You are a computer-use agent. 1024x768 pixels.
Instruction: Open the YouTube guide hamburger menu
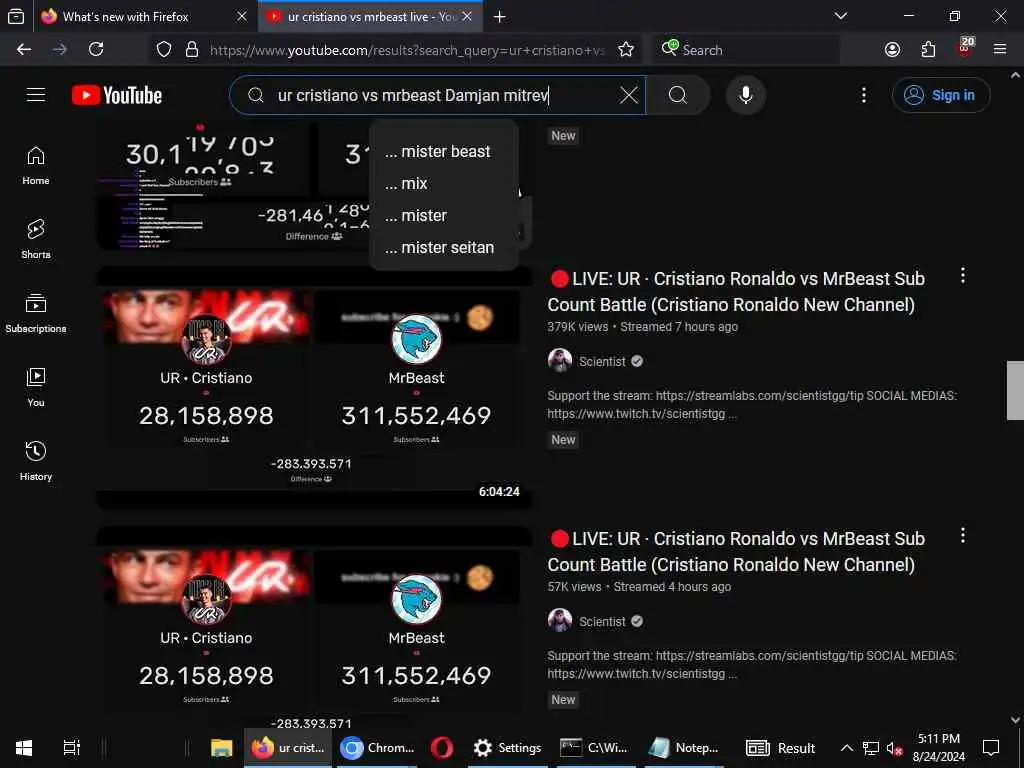point(36,95)
